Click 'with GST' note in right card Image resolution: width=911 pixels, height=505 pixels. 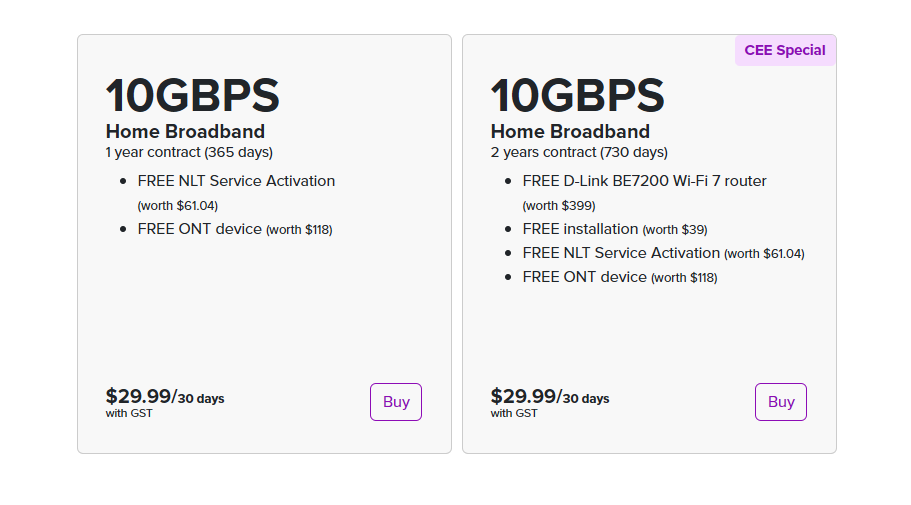(514, 414)
